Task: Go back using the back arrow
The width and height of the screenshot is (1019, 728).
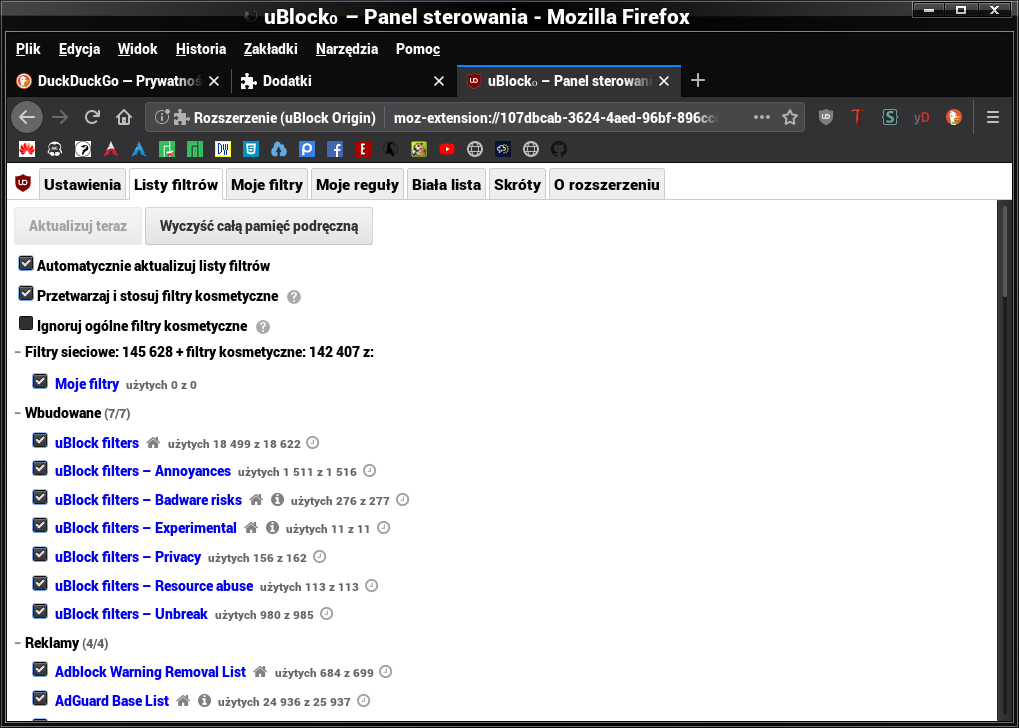Action: pos(27,118)
